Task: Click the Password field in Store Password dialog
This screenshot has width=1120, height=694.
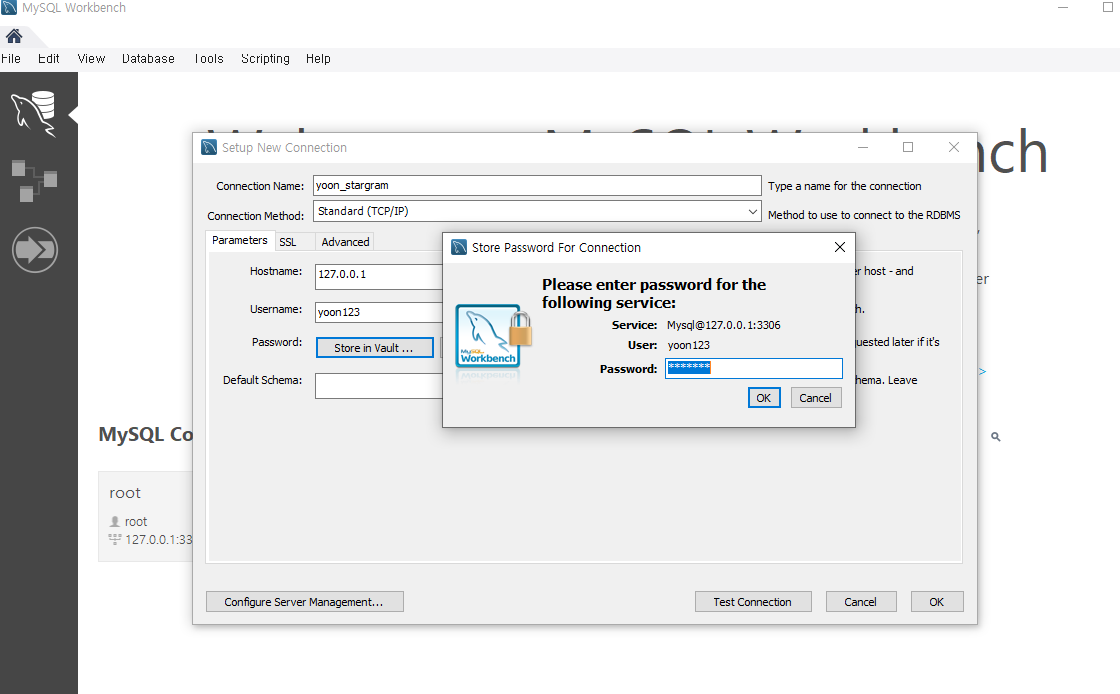Action: pyautogui.click(x=754, y=368)
